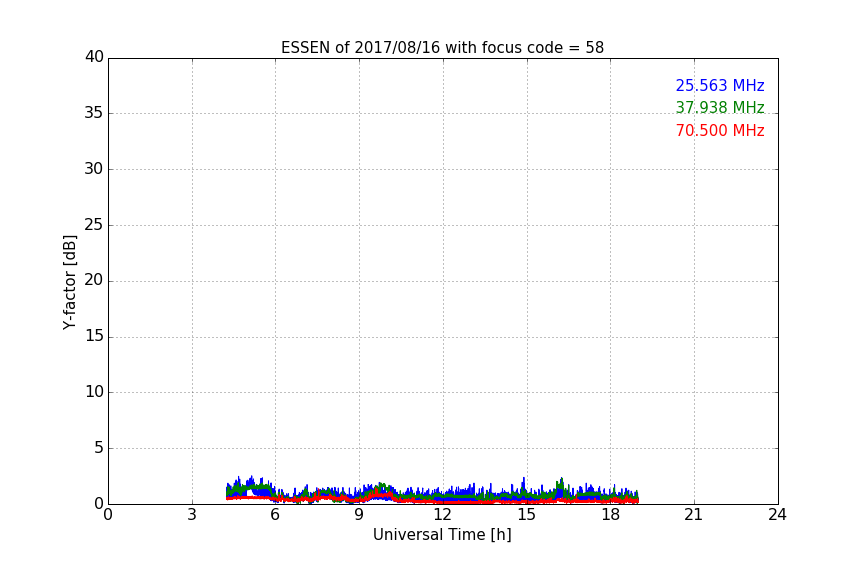Click x-axis tick value 6
This screenshot has height=576, width=864.
point(275,515)
